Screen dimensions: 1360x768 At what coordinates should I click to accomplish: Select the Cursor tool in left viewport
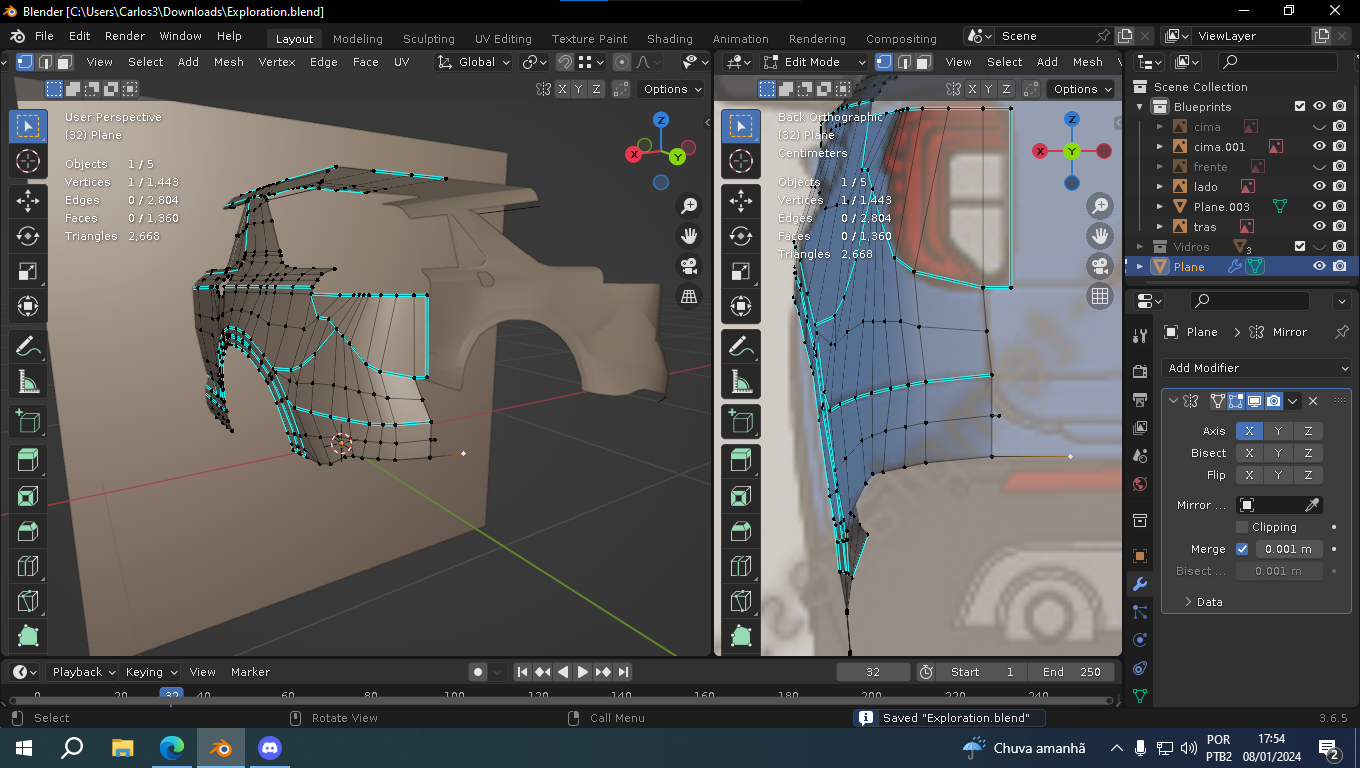click(28, 161)
